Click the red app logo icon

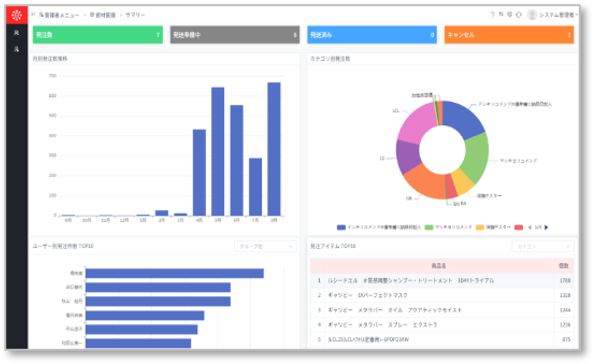coord(17,15)
